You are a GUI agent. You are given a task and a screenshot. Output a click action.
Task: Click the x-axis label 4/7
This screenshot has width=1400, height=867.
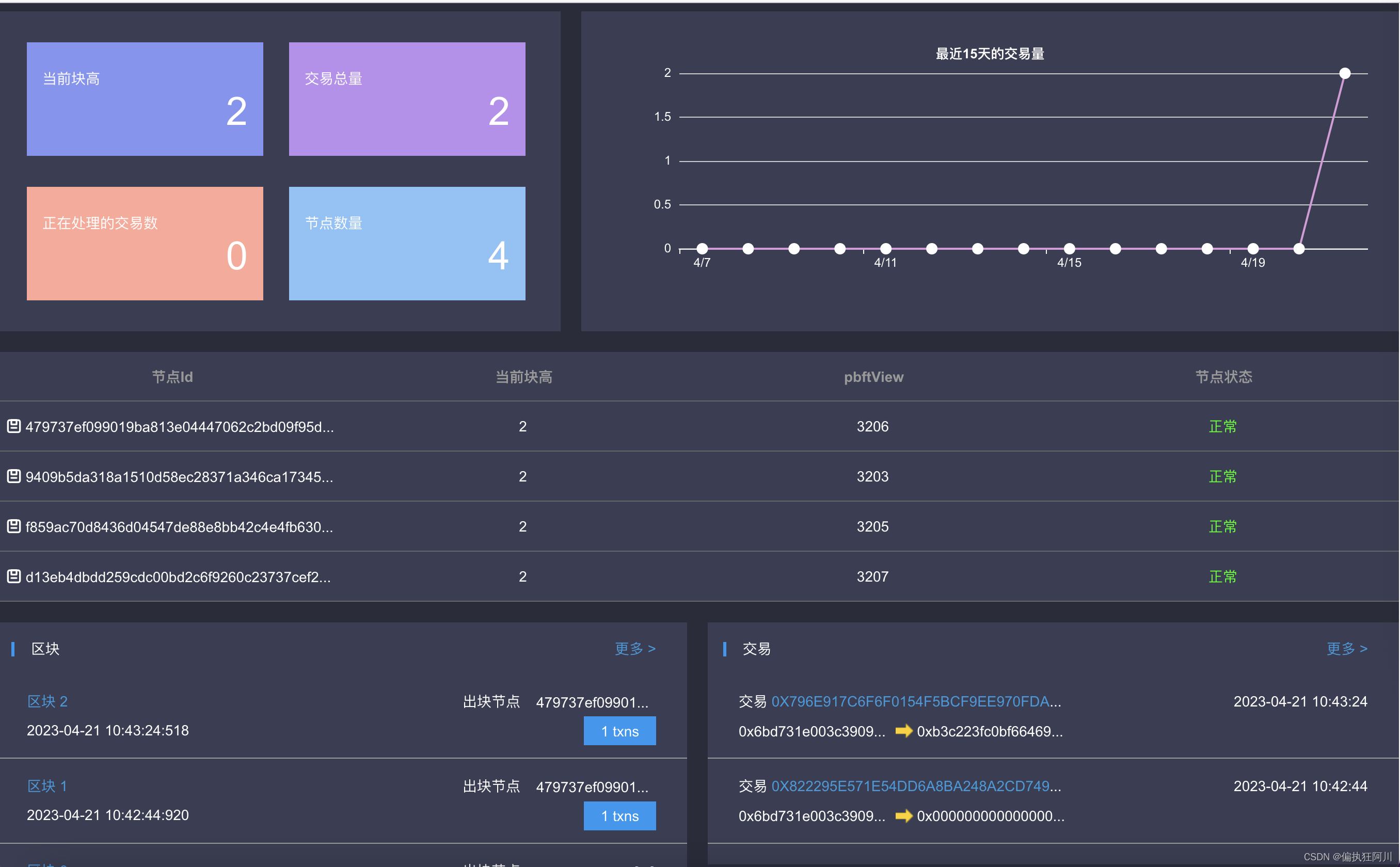point(702,263)
